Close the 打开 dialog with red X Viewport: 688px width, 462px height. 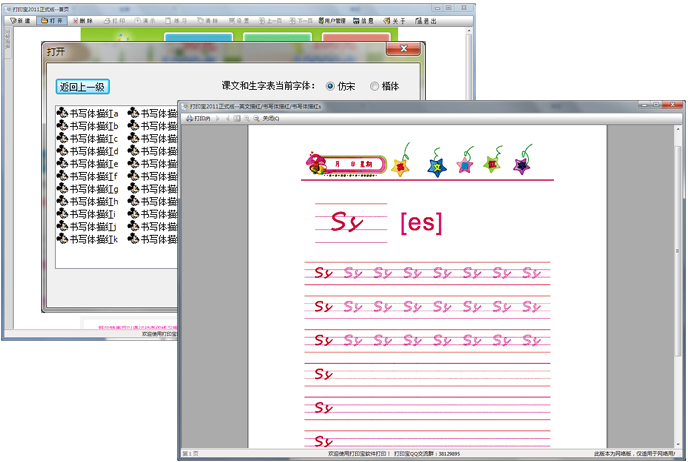tap(405, 49)
